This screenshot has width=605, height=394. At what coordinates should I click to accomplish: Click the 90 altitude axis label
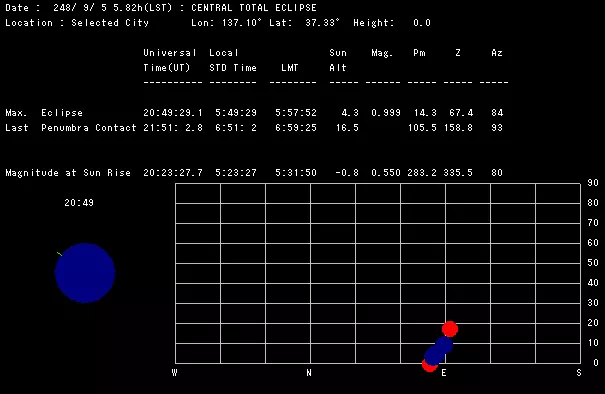593,183
